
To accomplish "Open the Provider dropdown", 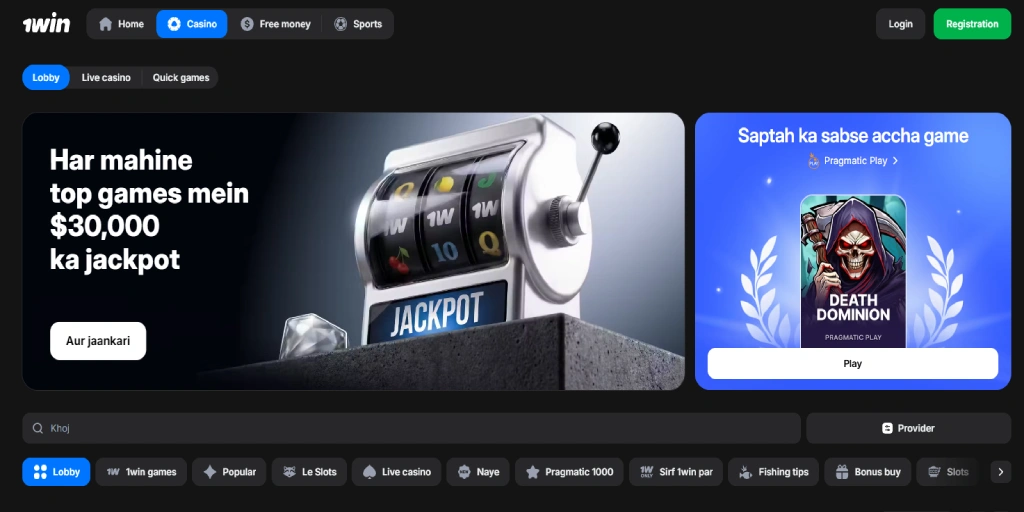I will [x=908, y=428].
